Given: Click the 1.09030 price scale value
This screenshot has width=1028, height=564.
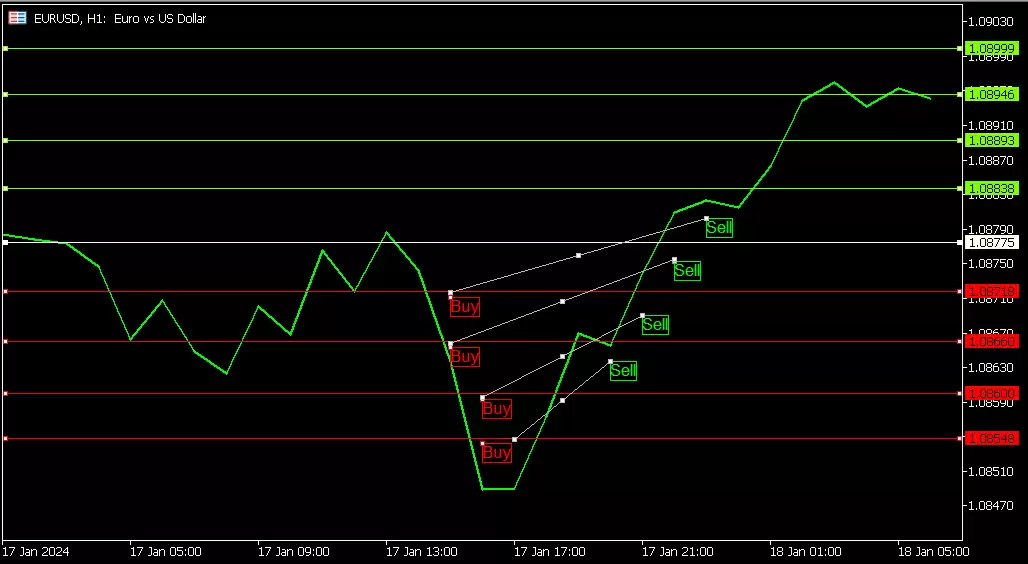Looking at the screenshot, I should [x=993, y=21].
